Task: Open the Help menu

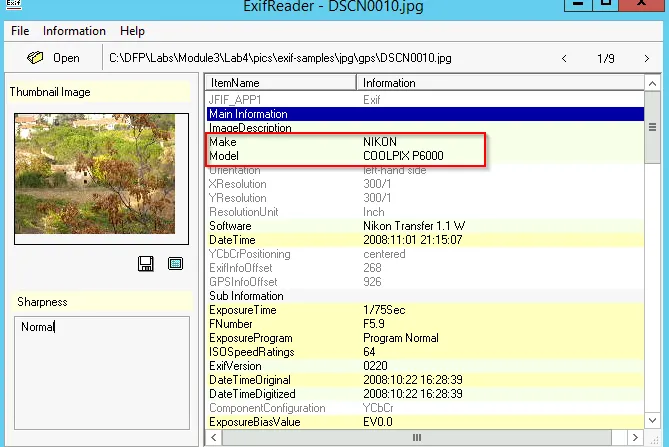Action: click(x=132, y=31)
